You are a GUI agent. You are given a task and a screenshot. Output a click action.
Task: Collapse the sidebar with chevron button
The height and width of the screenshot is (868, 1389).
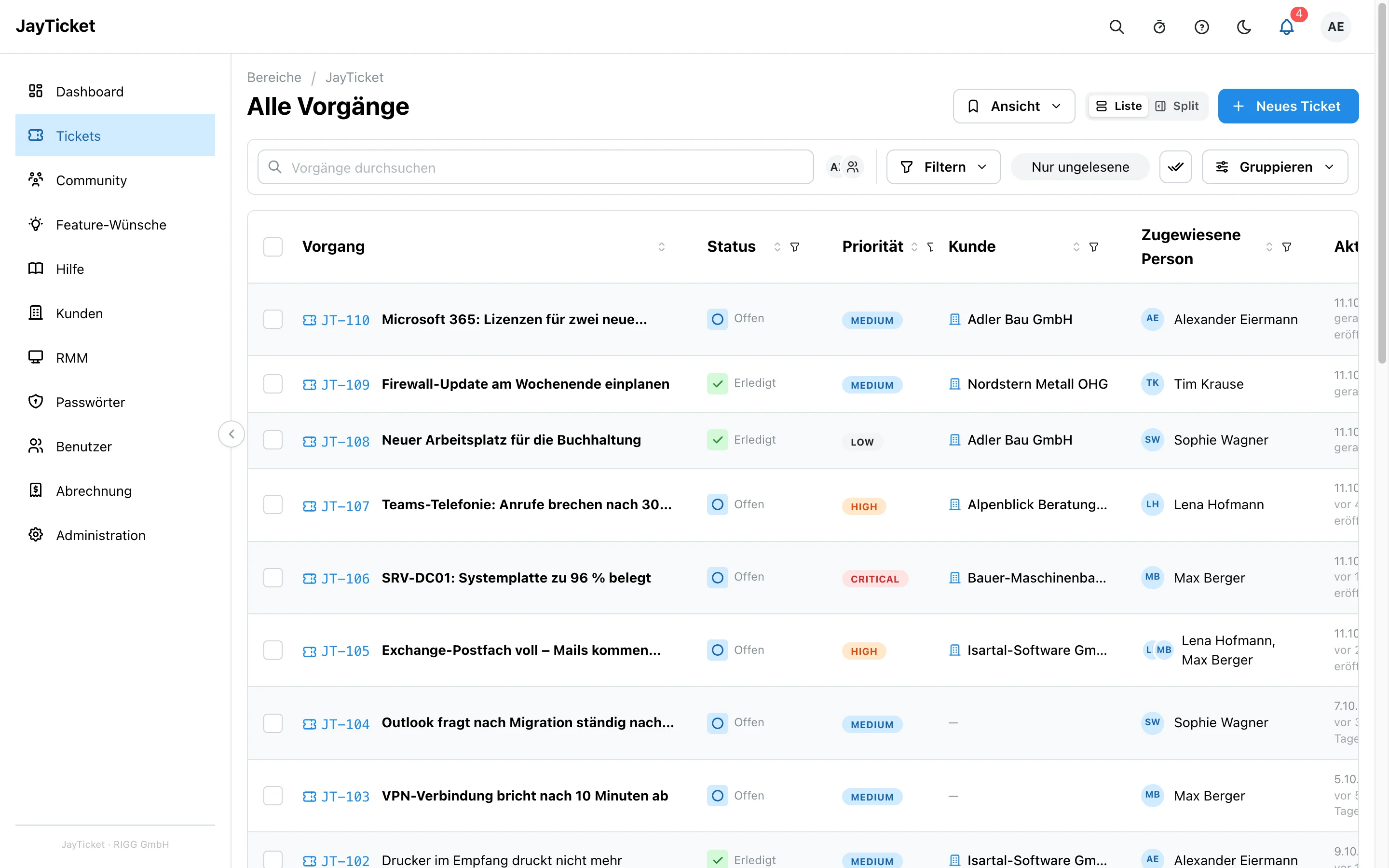231,434
